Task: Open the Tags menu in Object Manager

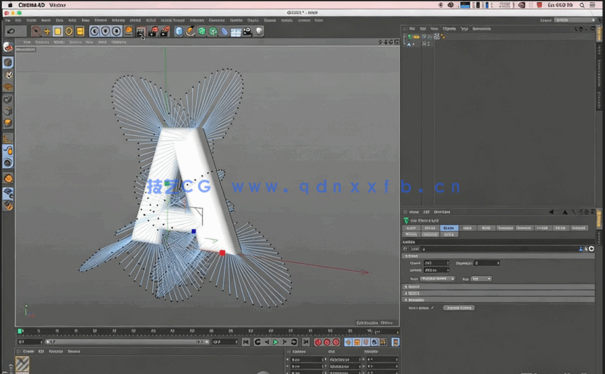Action: (464, 29)
